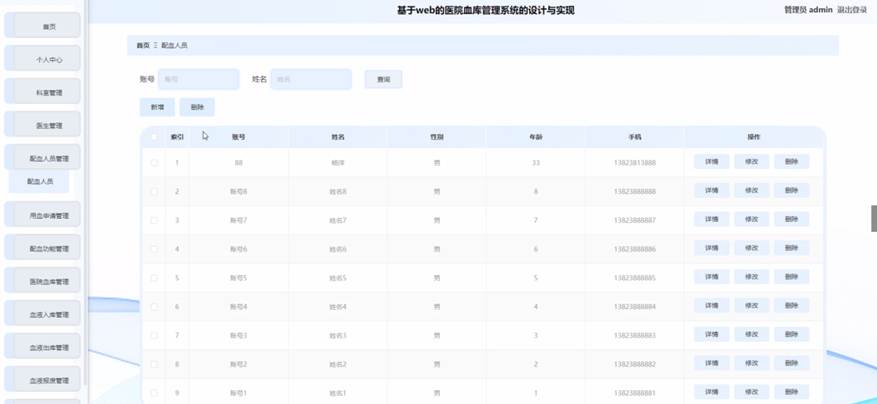Click 删除 for row index 1
877x404 pixels.
[x=791, y=162]
